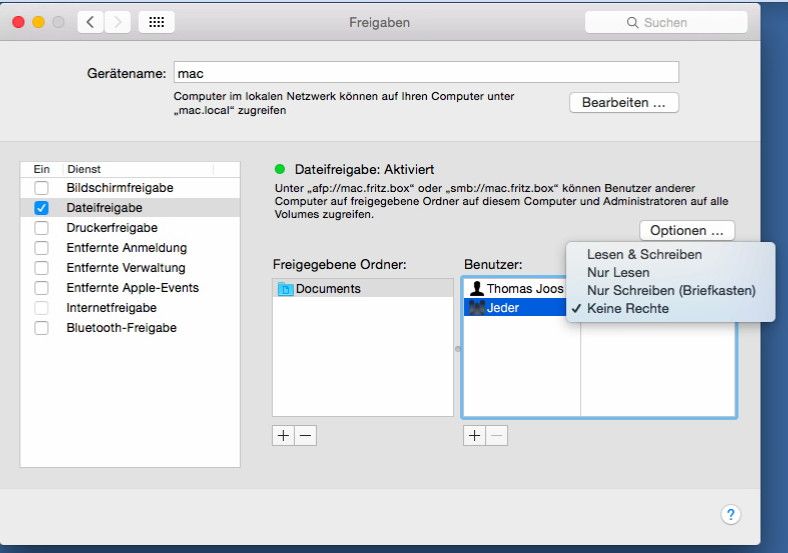Close the Freigaben window

[x=19, y=22]
